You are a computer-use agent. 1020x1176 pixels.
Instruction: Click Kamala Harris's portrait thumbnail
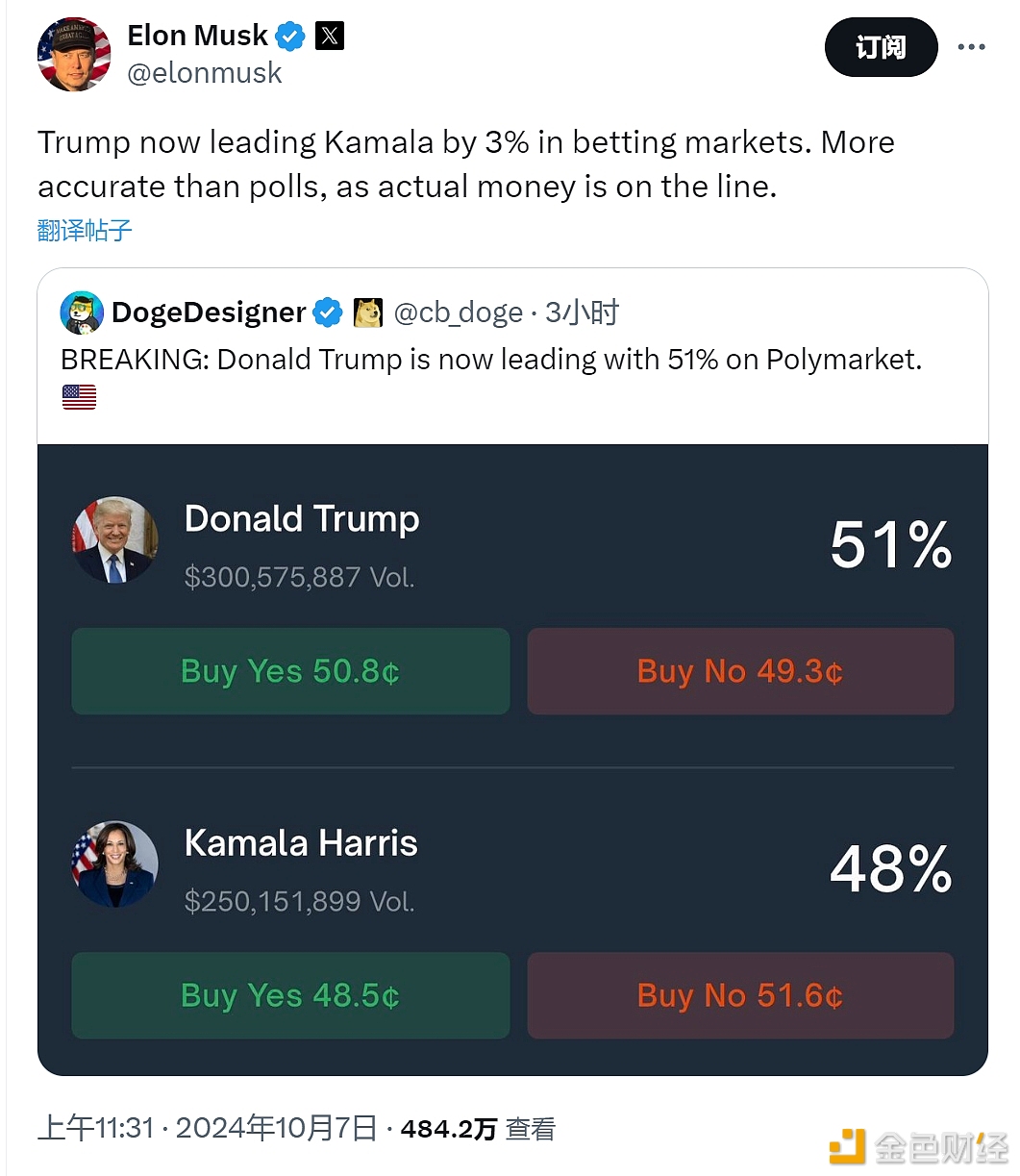point(115,864)
